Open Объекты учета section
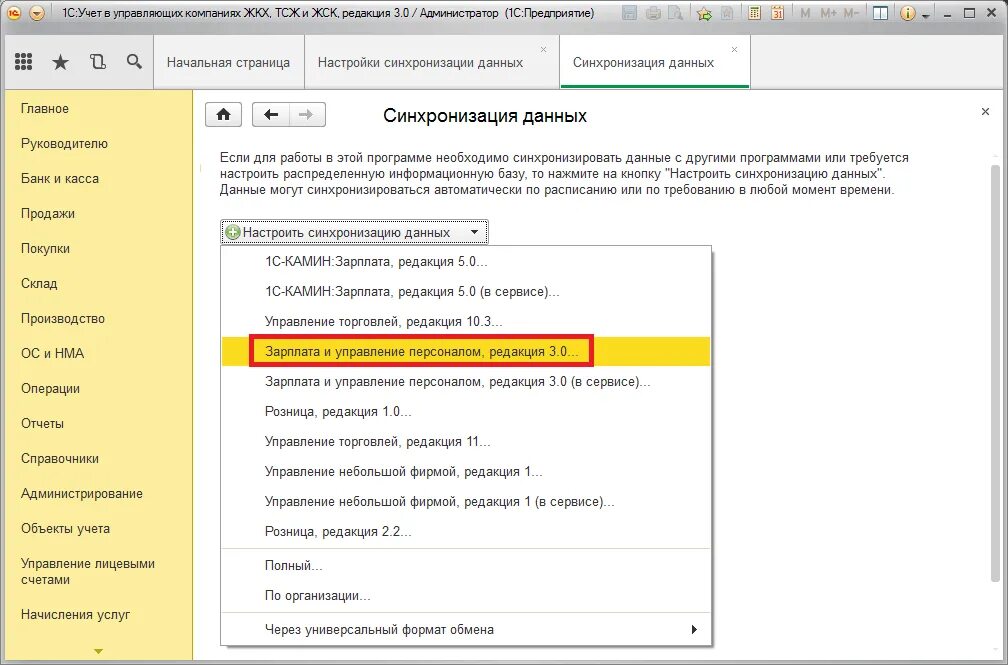Screen dimensions: 1008x665 tap(65, 529)
